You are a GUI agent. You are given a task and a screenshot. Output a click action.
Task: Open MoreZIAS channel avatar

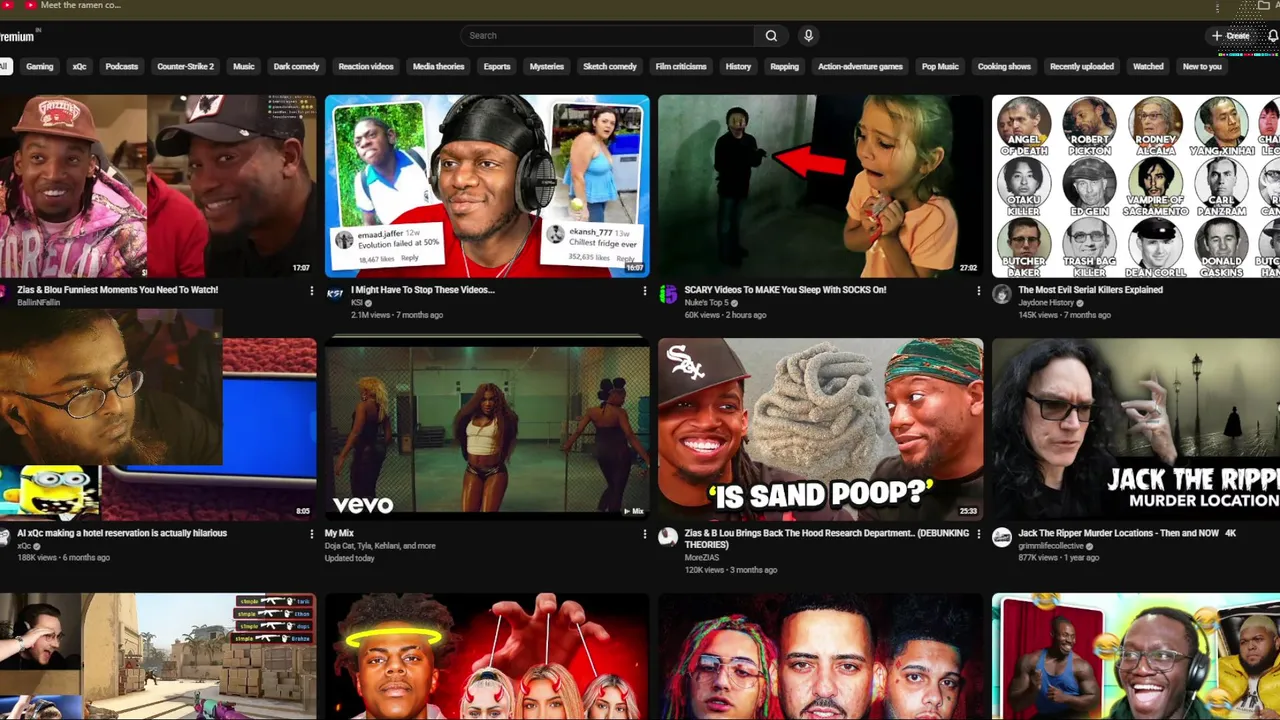tap(668, 537)
